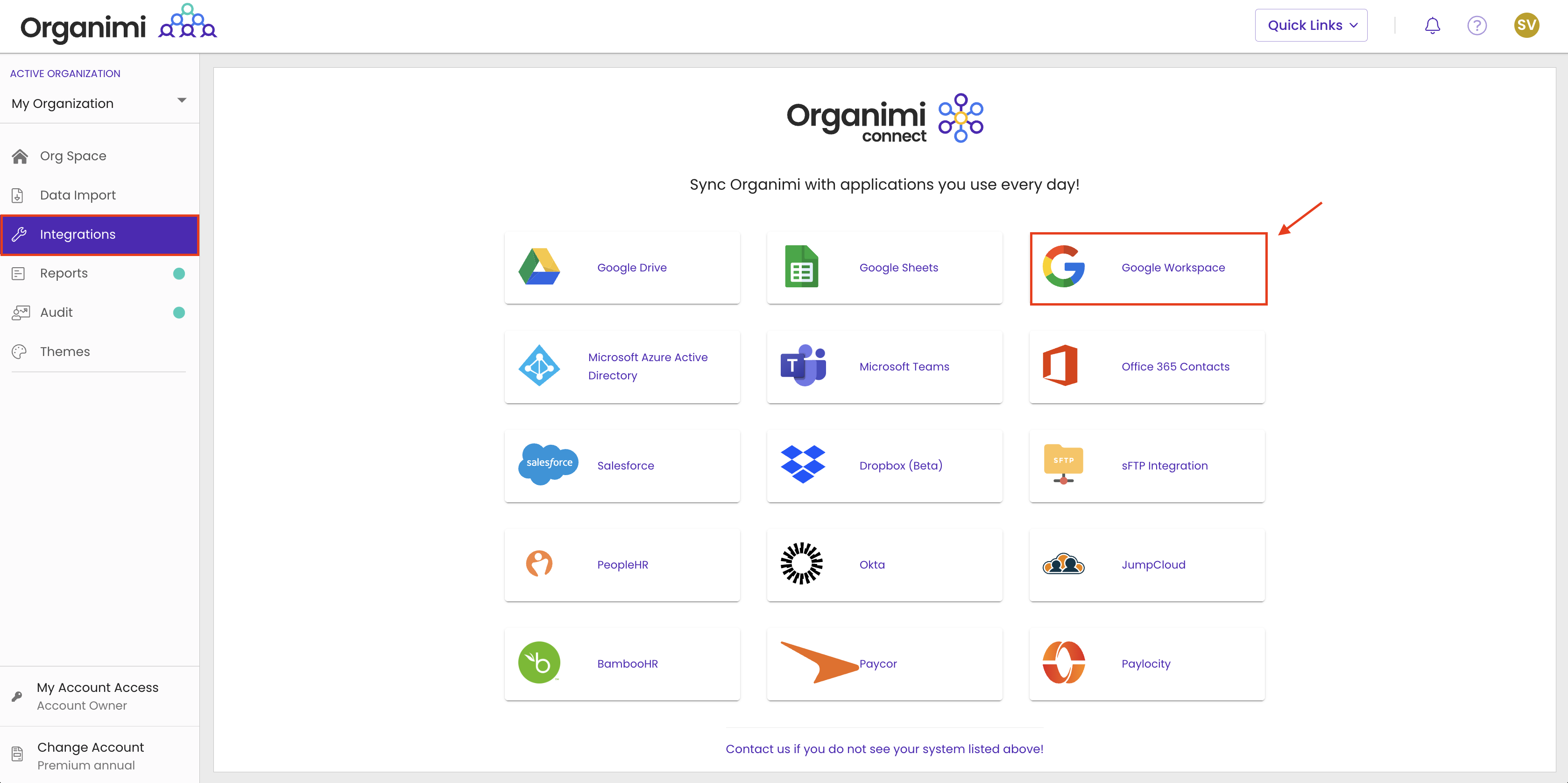Viewport: 1568px width, 783px height.
Task: Go to Org Space in sidebar
Action: coord(99,156)
